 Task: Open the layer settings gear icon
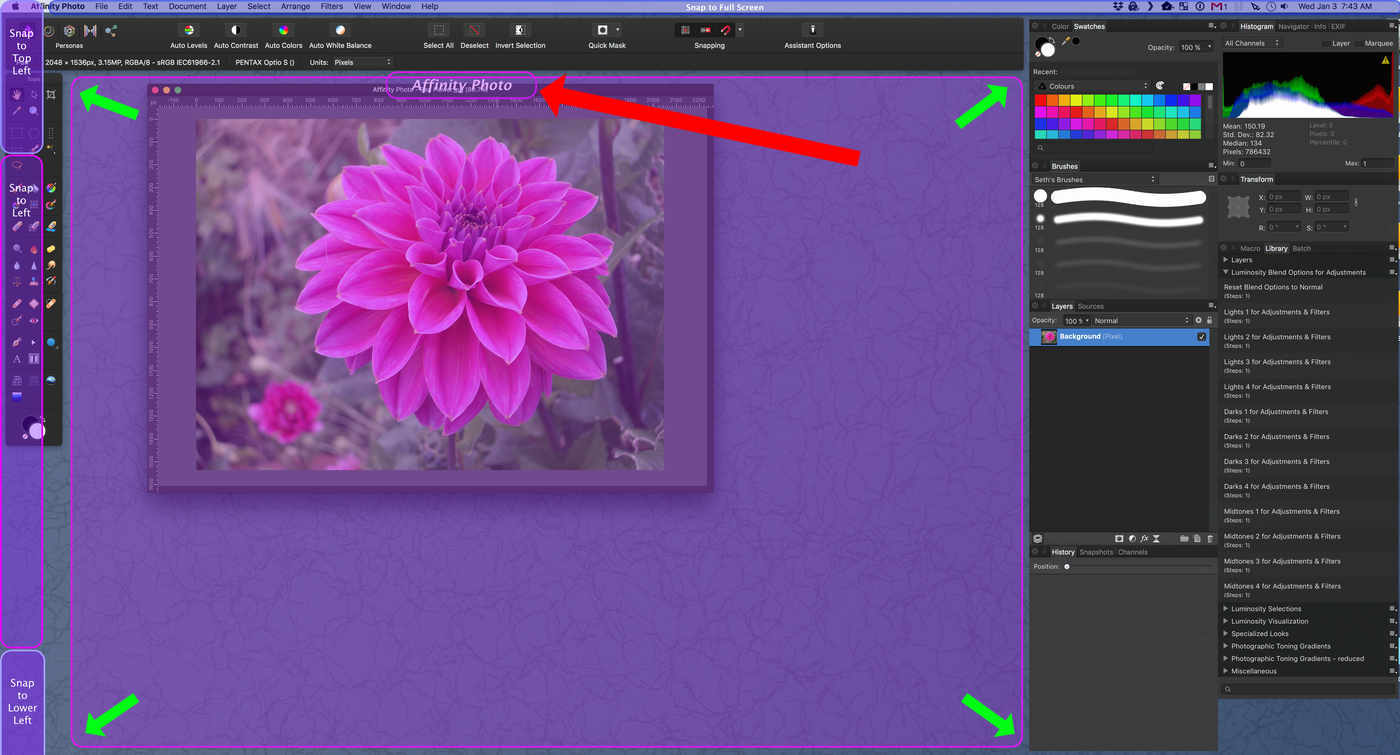[1199, 320]
